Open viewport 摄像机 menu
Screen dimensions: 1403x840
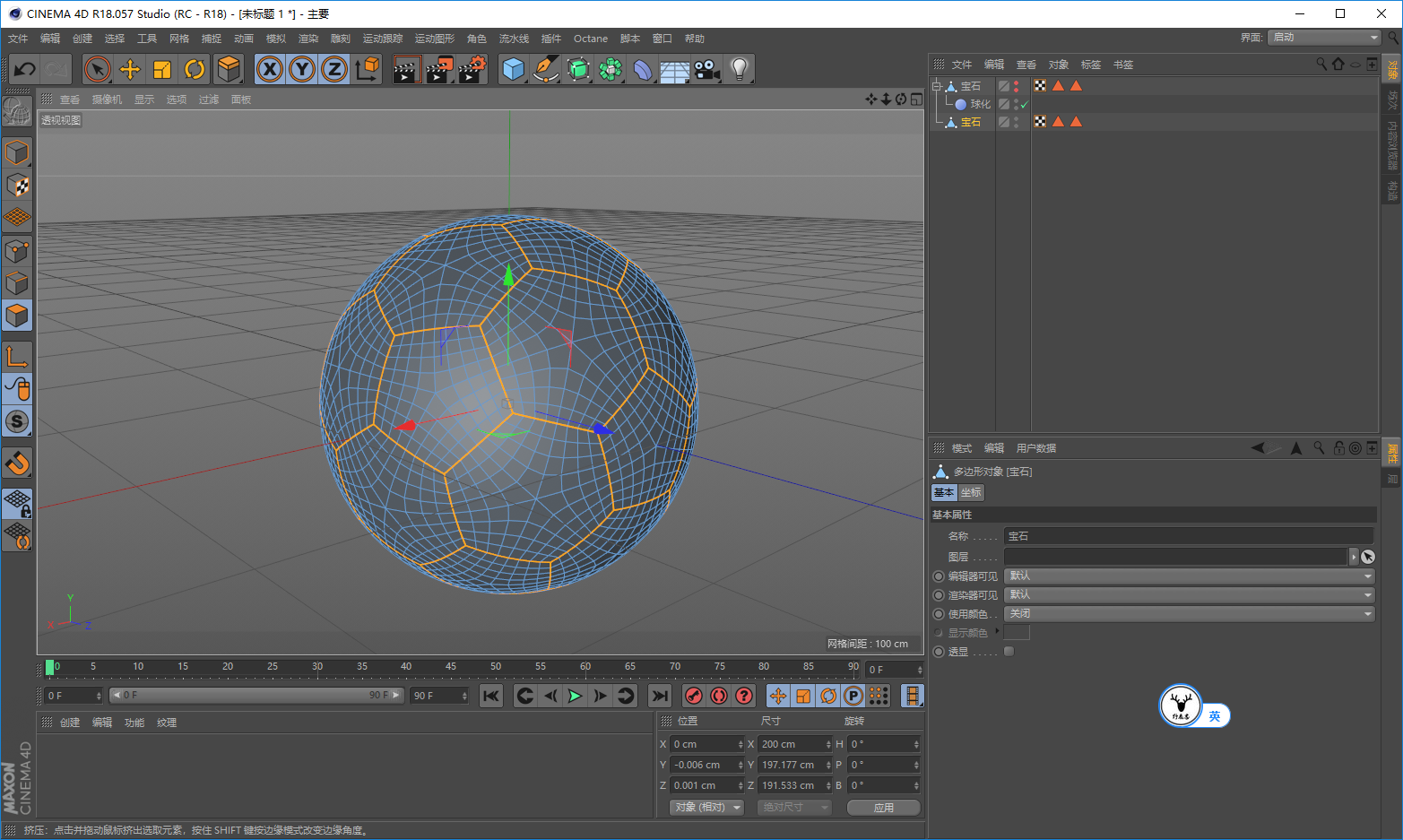107,100
